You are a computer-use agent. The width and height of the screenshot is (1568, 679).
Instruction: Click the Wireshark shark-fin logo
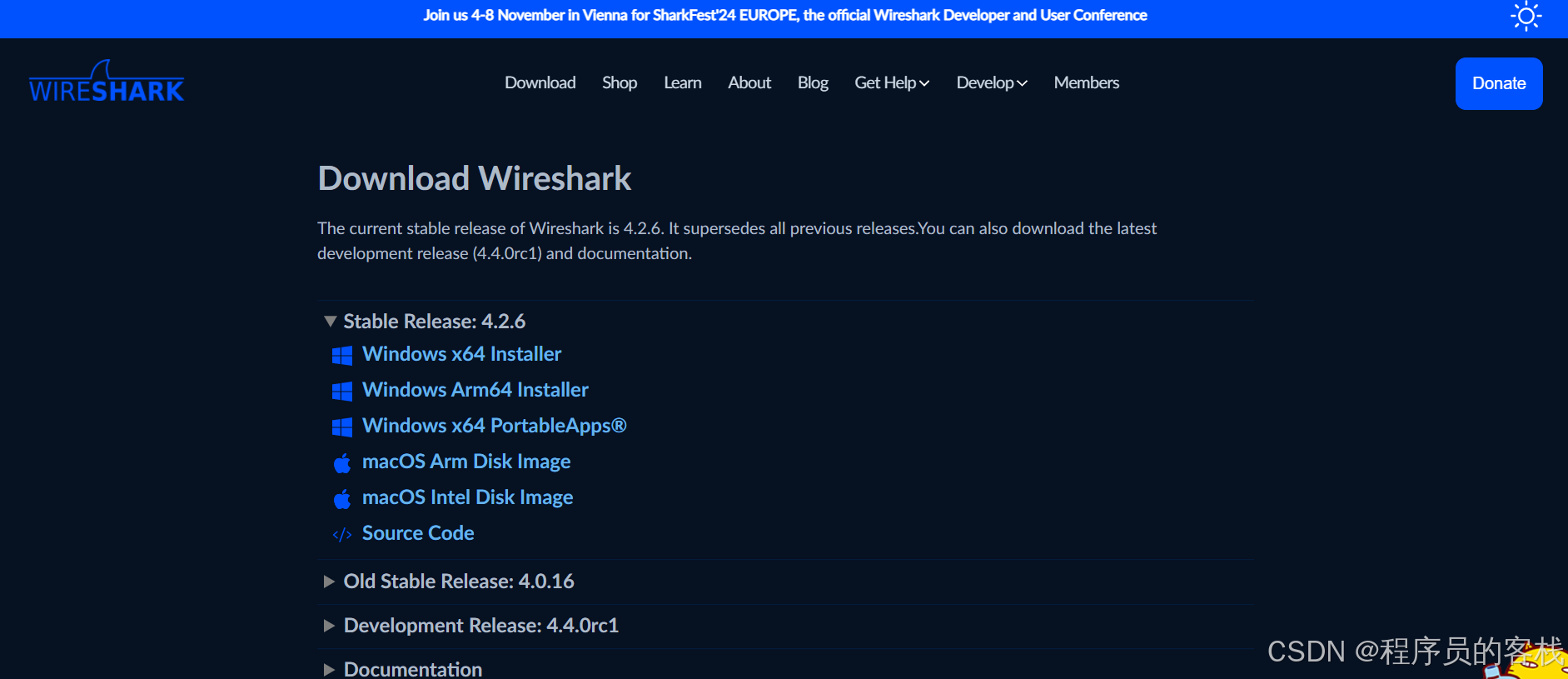tap(107, 82)
